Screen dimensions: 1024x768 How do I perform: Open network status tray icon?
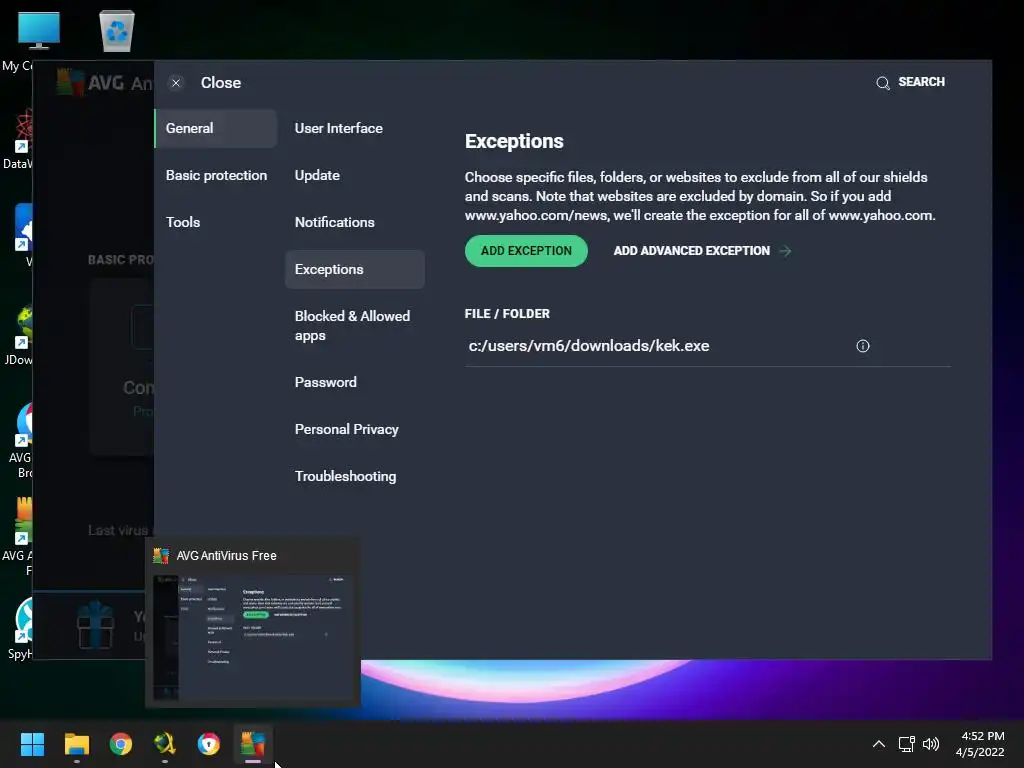(906, 744)
